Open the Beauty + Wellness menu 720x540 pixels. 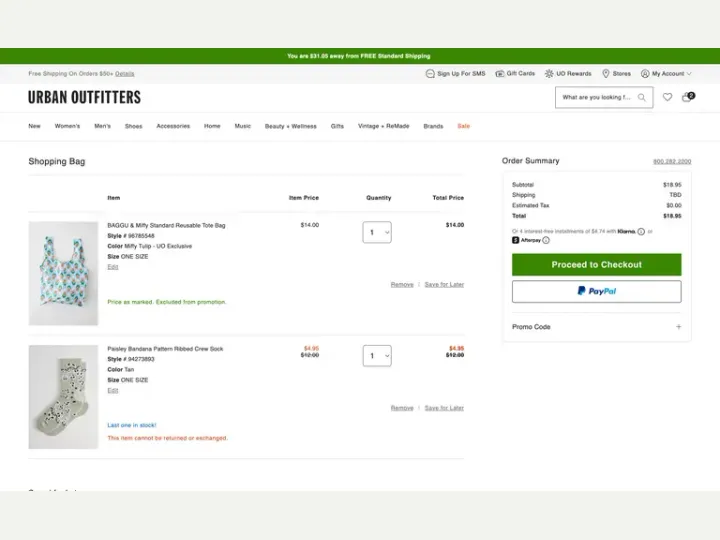point(291,126)
